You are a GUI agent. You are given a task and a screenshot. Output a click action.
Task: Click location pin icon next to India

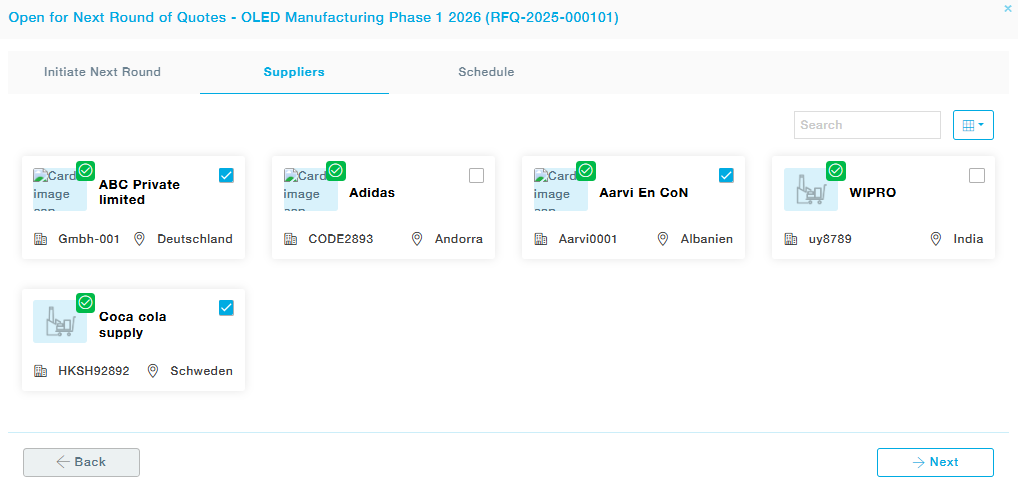pyautogui.click(x=936, y=239)
